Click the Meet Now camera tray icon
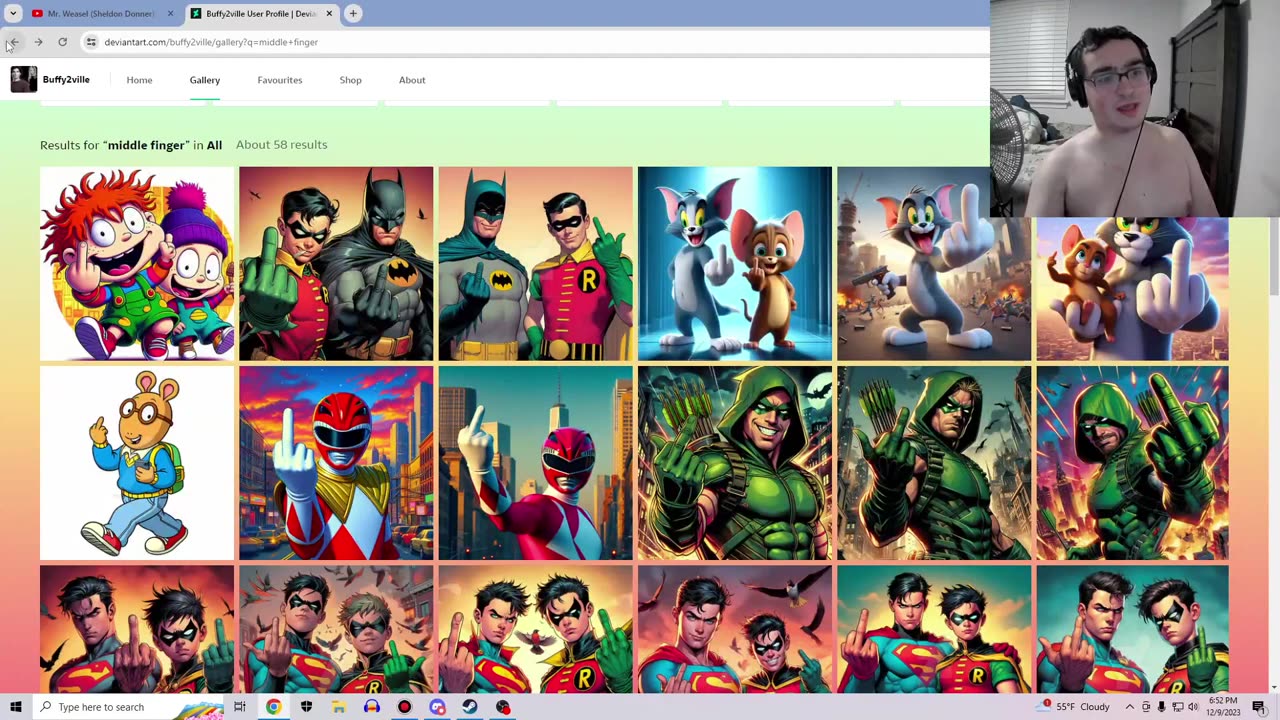Viewport: 1280px width, 720px height. 1146,707
